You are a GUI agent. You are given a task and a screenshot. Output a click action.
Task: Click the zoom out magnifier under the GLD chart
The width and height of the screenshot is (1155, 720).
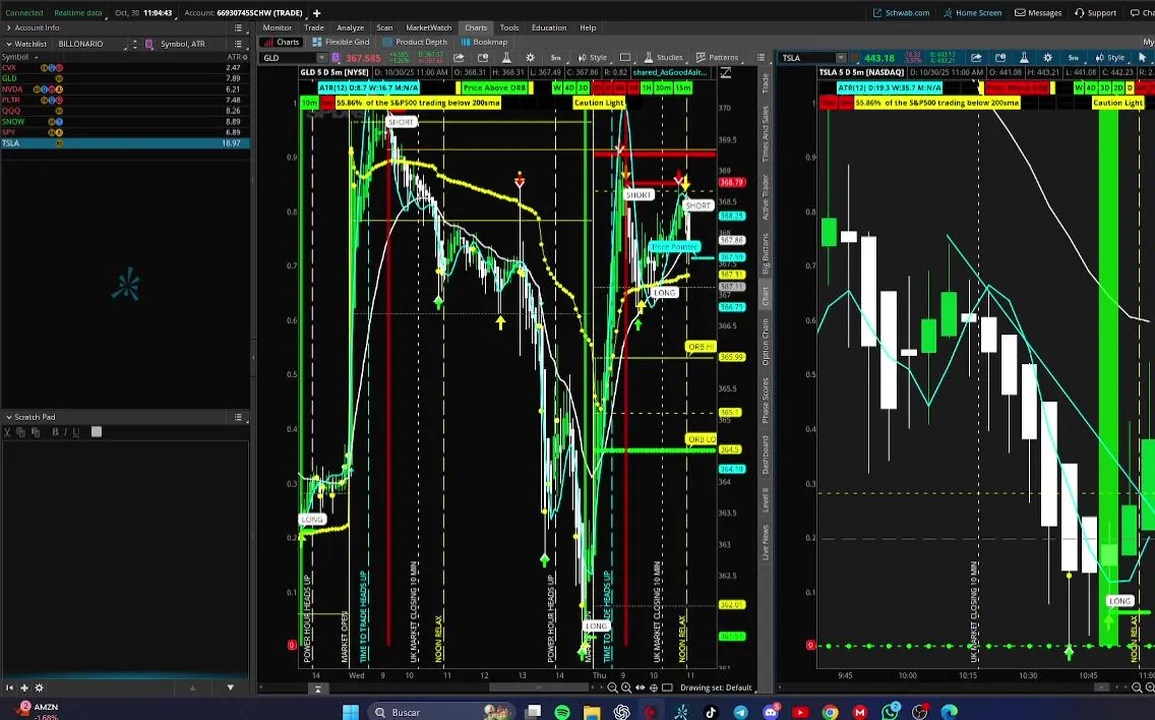[x=612, y=688]
